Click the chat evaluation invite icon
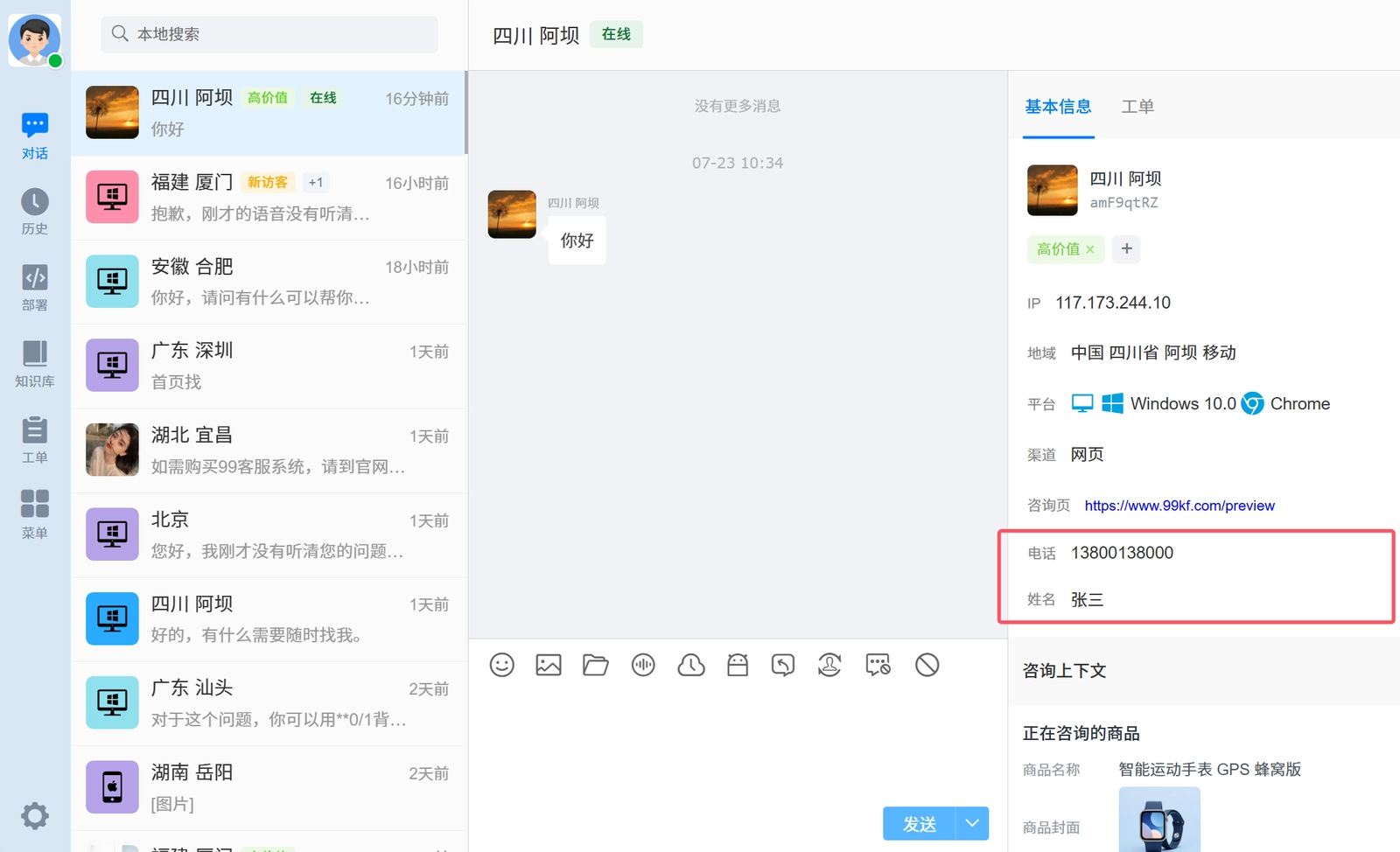1400x852 pixels. pyautogui.click(x=878, y=665)
